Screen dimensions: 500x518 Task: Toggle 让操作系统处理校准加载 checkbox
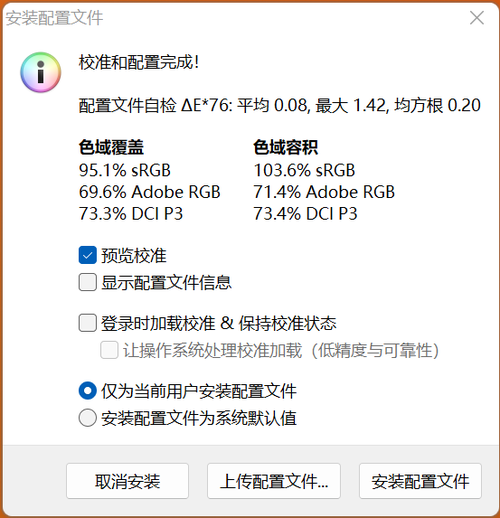pos(109,350)
